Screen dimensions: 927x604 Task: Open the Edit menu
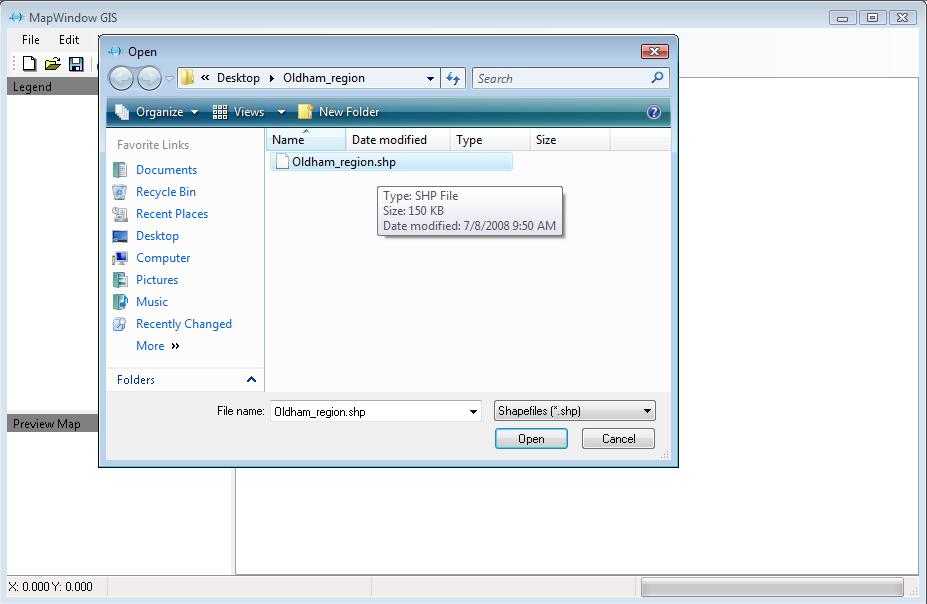pos(69,40)
